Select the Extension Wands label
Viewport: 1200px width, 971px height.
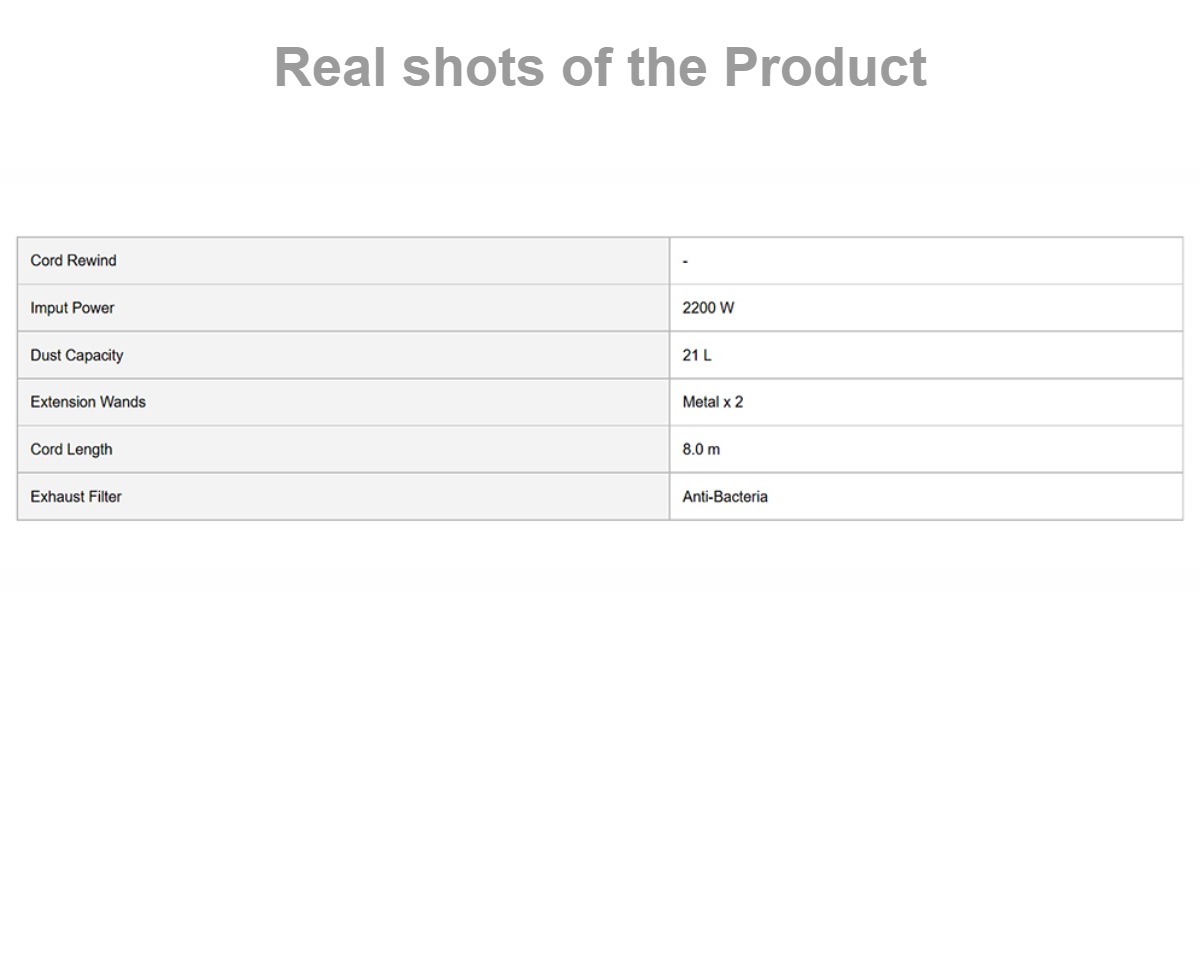pyautogui.click(x=88, y=402)
